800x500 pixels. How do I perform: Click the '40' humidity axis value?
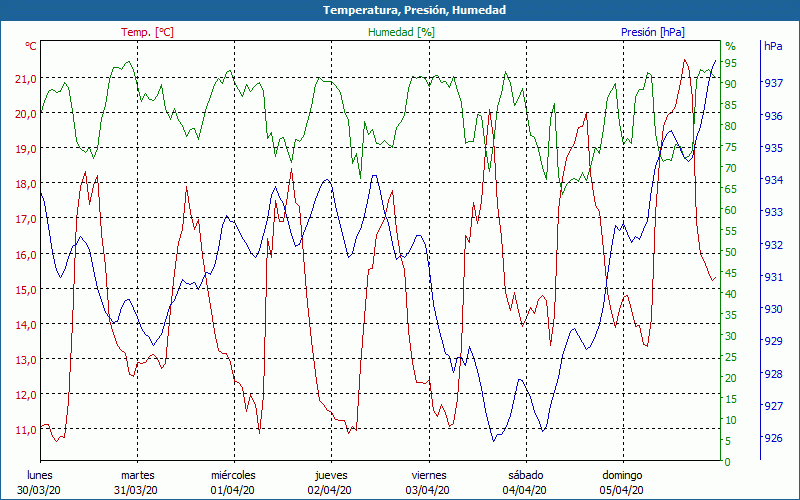pos(730,294)
